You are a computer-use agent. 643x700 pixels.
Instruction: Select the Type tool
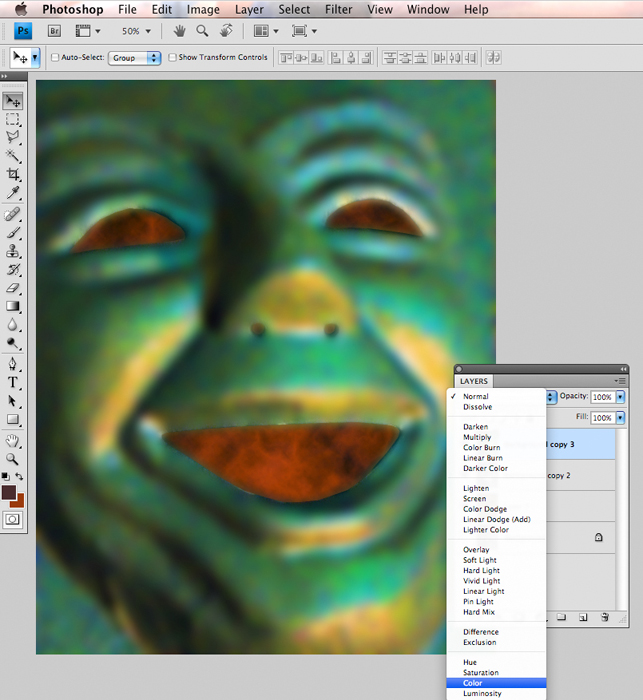click(13, 383)
